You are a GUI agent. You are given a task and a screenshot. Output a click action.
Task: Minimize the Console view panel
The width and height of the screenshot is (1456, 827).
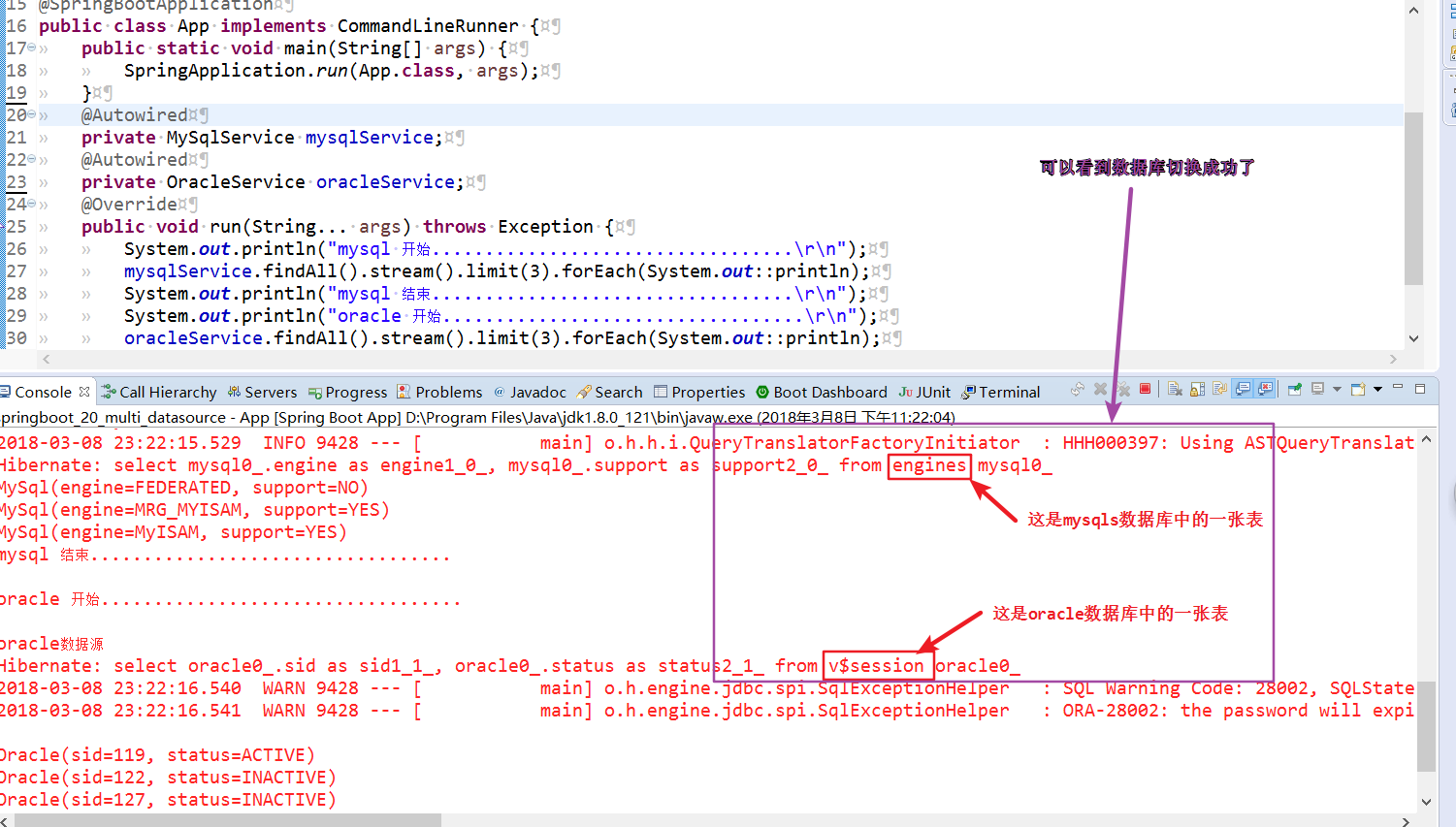pos(1398,387)
